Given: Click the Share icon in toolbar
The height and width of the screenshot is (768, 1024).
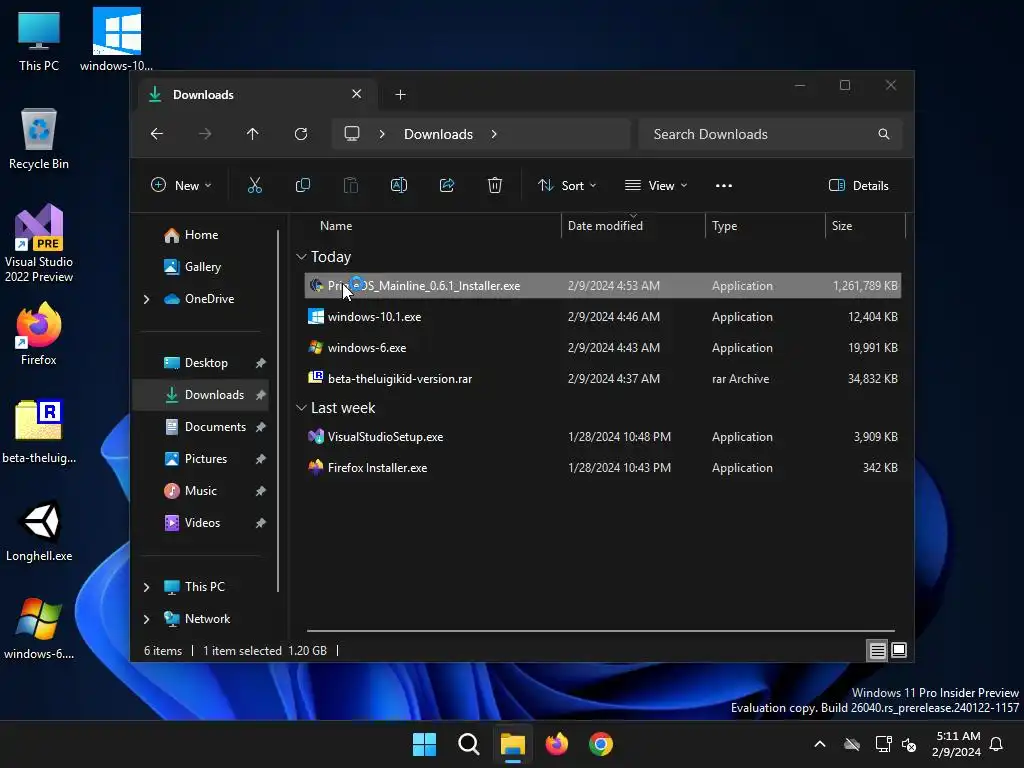Looking at the screenshot, I should click(x=447, y=185).
